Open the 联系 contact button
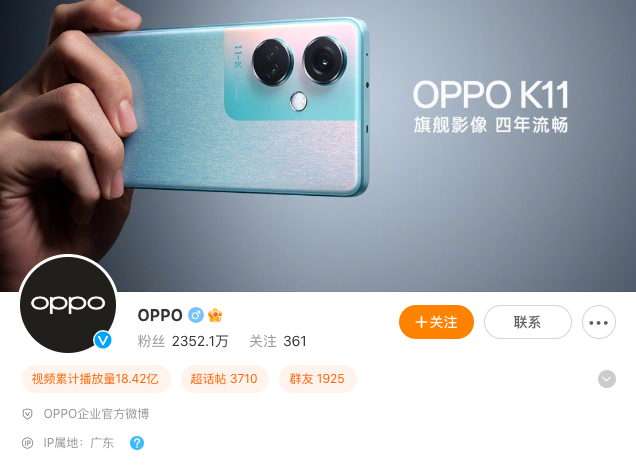 (528, 322)
